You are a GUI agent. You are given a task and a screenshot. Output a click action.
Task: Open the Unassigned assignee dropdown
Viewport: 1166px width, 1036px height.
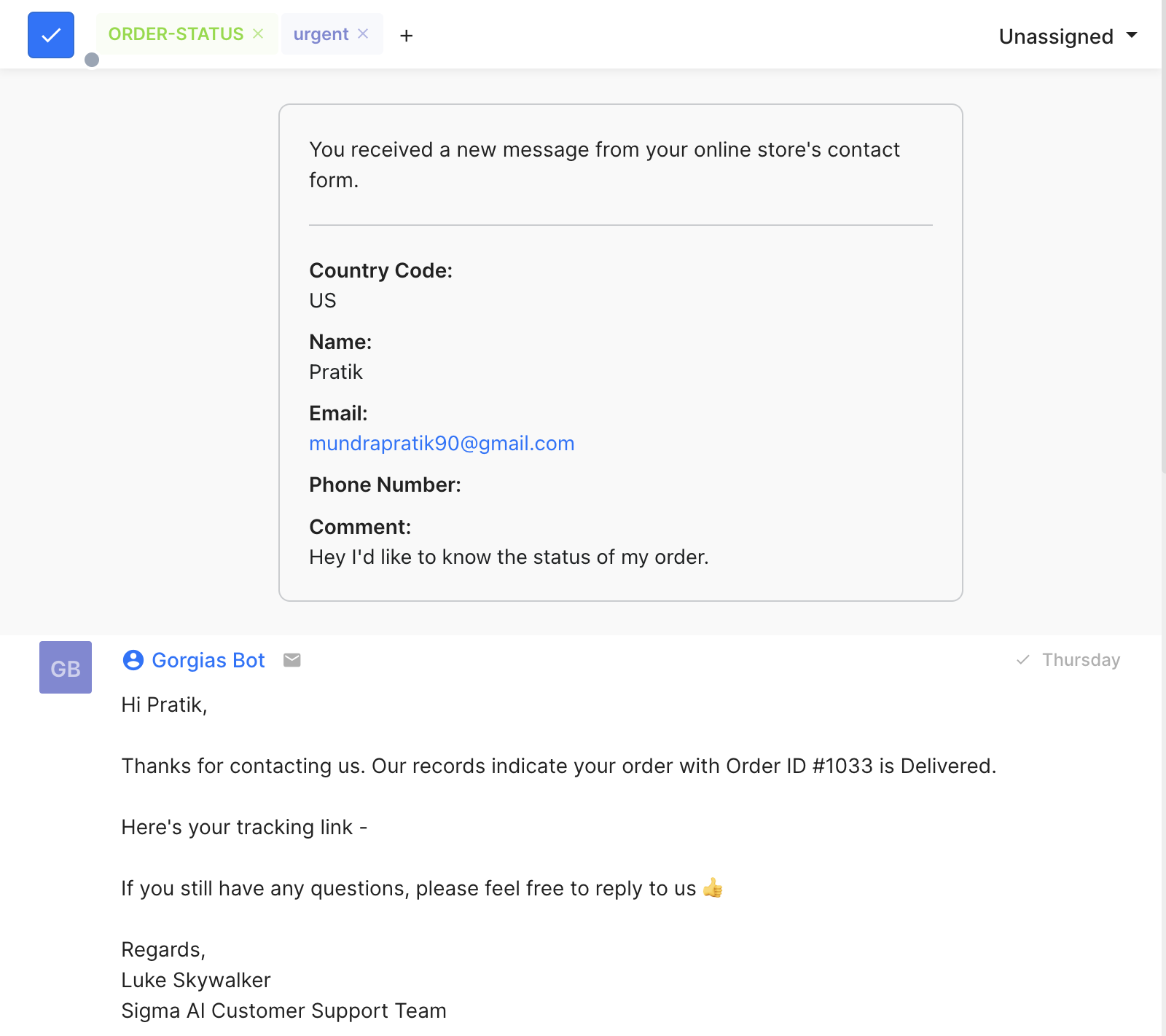click(1055, 36)
